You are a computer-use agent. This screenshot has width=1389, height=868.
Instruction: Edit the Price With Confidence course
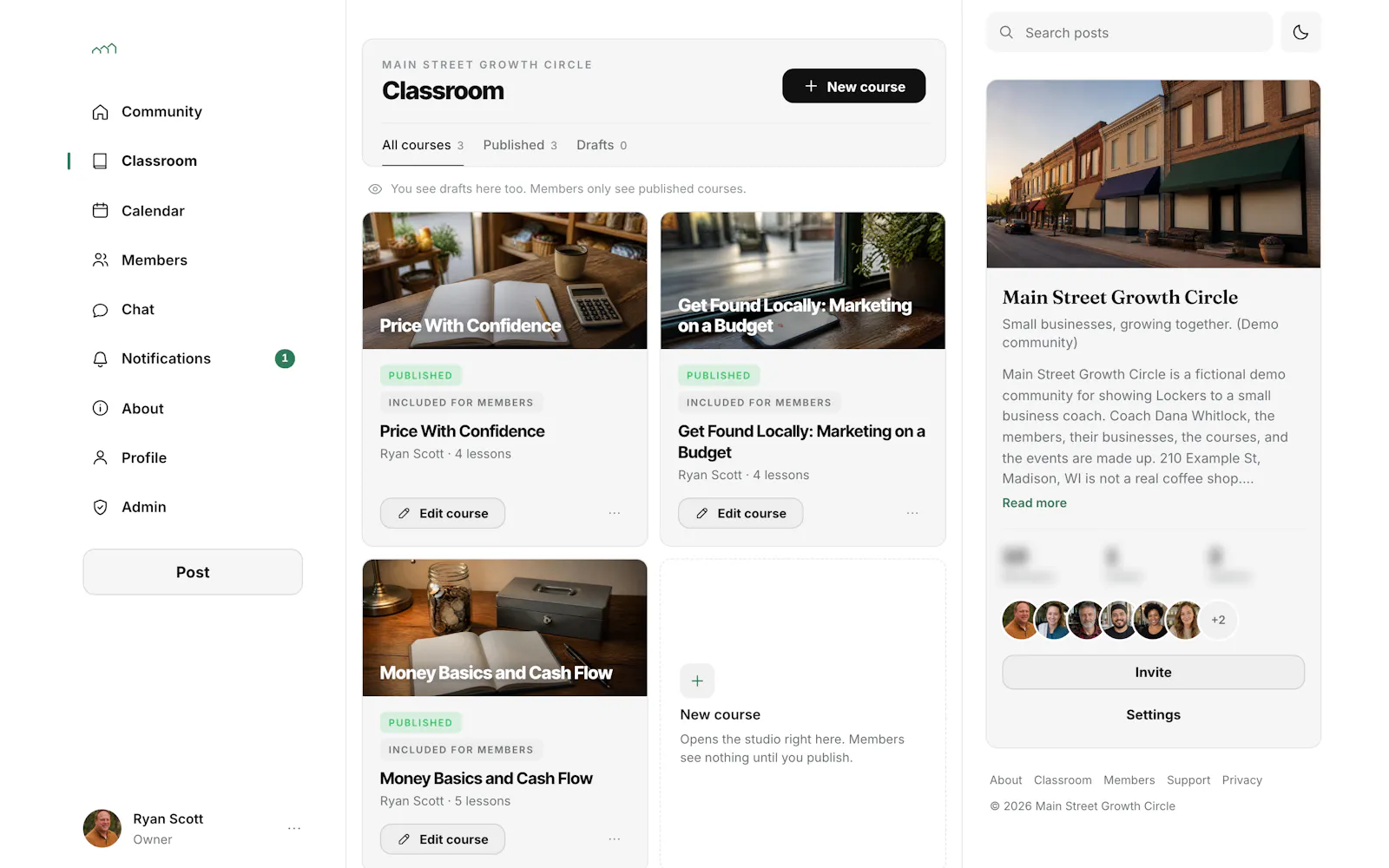click(x=443, y=513)
